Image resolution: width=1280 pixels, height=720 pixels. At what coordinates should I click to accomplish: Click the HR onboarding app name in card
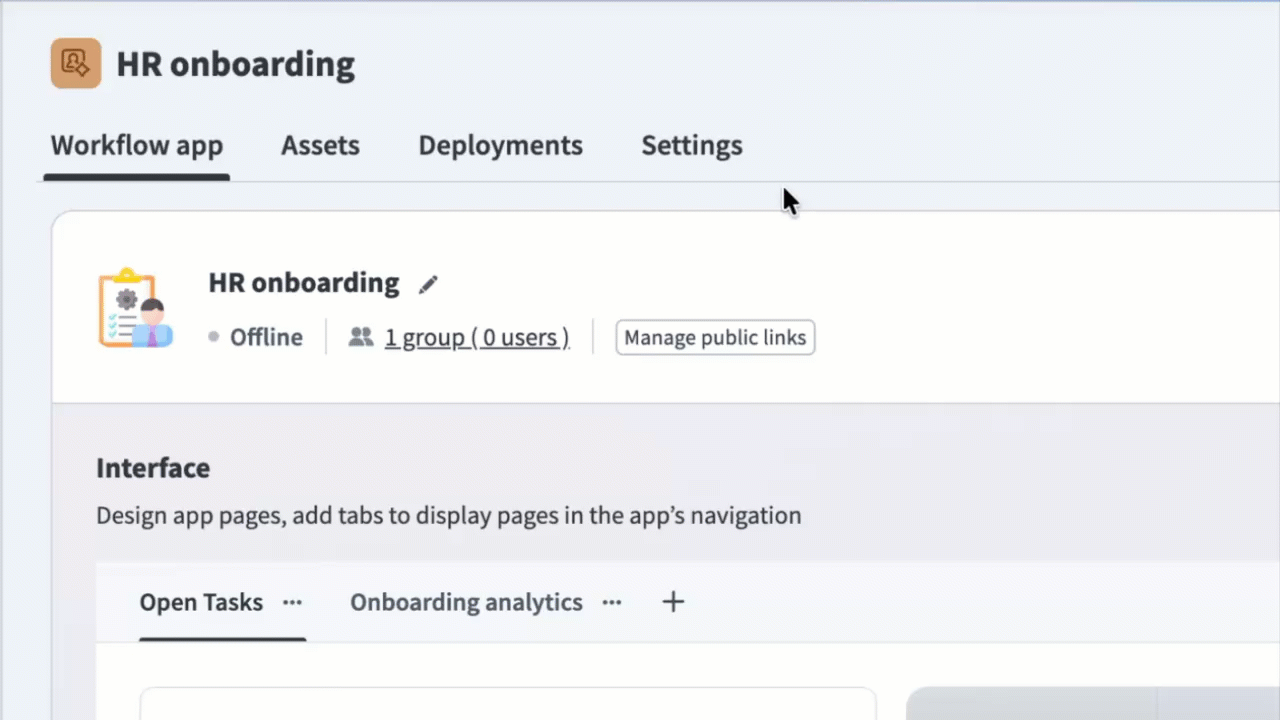pos(304,283)
